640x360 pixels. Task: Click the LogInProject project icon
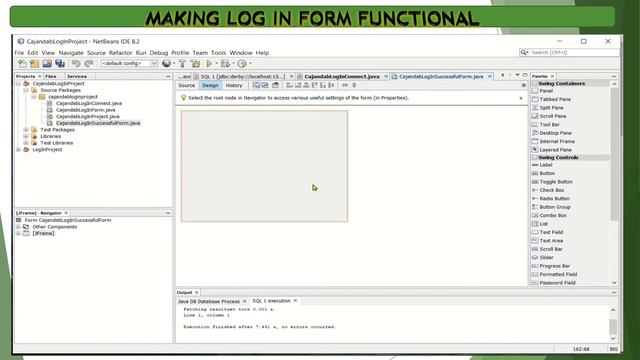coord(27,149)
